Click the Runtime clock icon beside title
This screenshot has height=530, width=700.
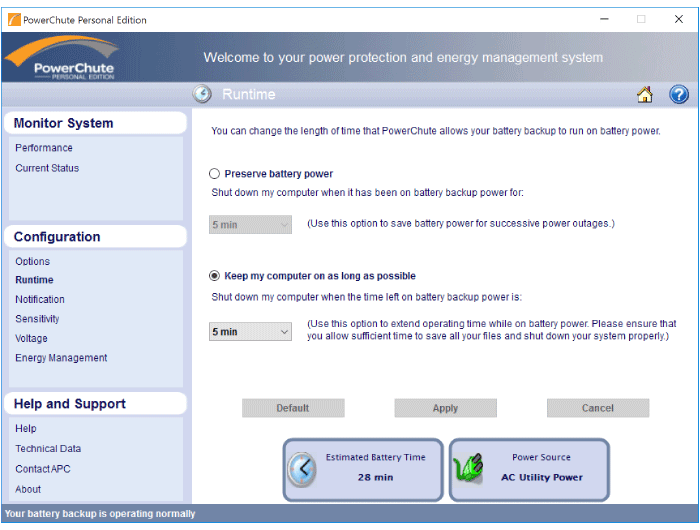(x=202, y=94)
